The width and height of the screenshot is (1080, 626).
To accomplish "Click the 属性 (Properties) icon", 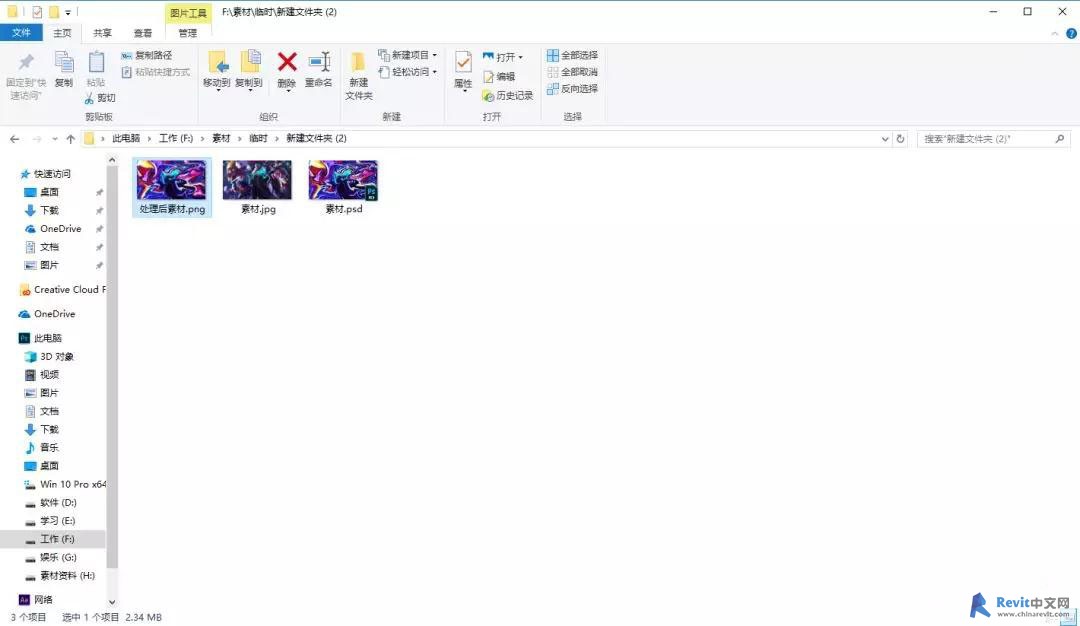I will point(463,63).
